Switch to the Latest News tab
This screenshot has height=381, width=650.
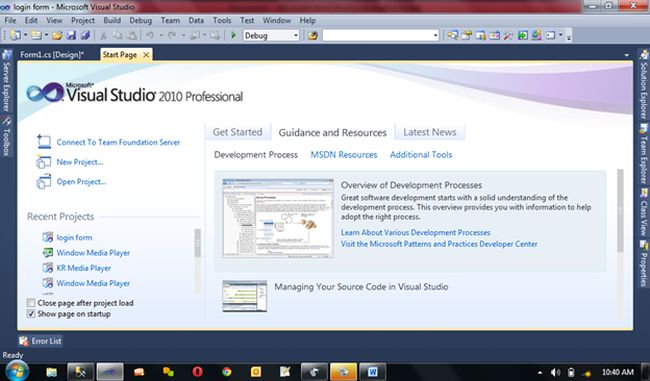tap(430, 132)
